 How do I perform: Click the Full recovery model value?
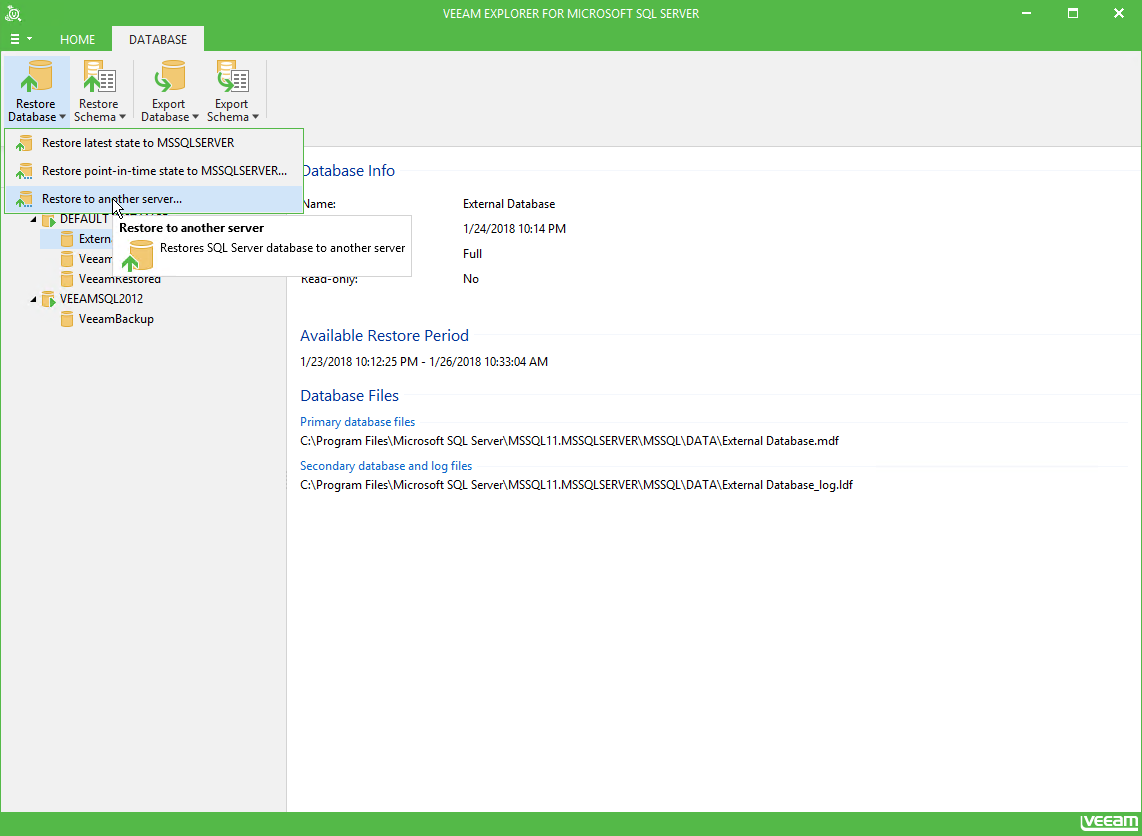(472, 253)
